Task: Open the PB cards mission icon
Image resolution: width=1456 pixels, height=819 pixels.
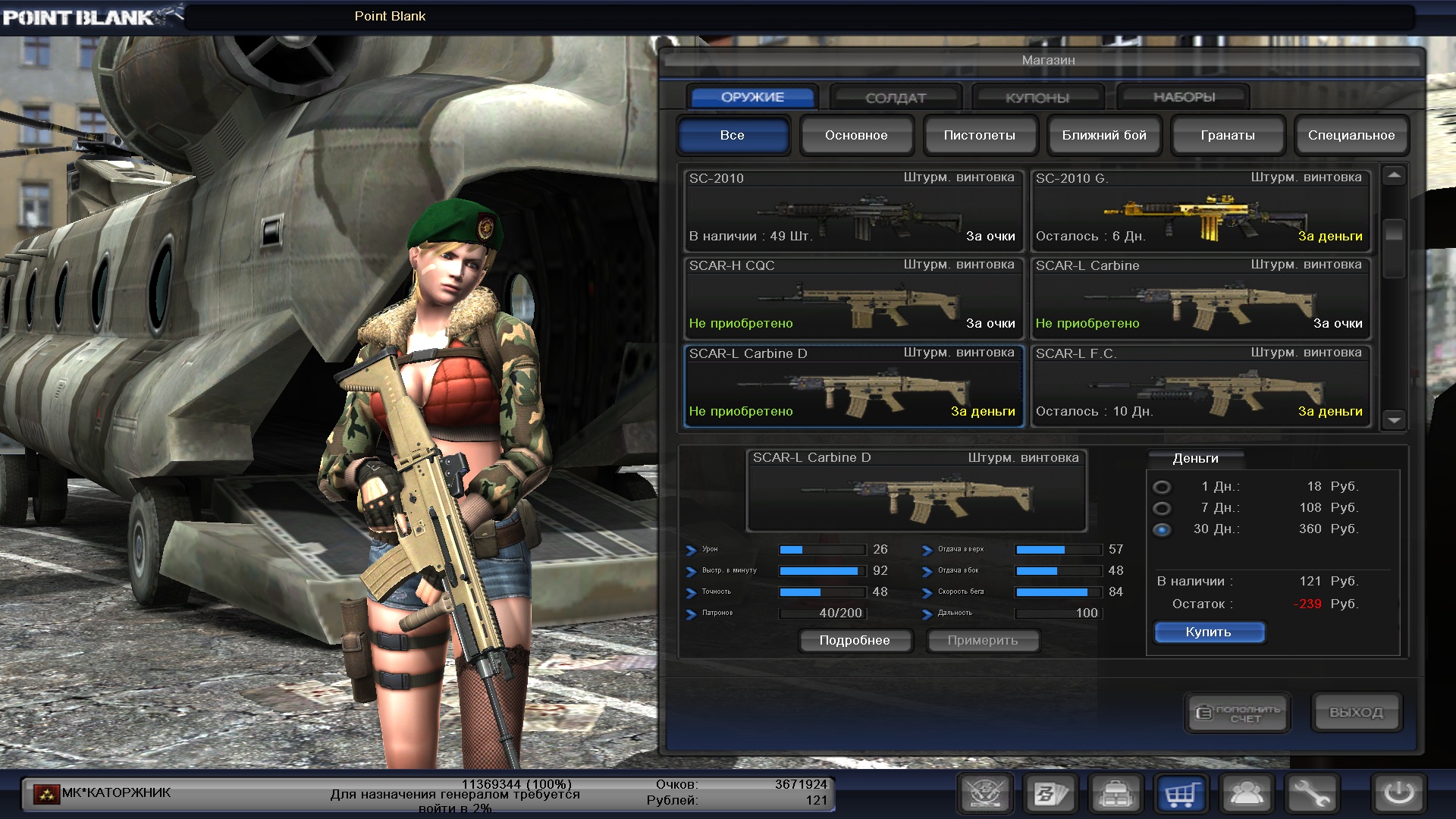Action: coord(1050,794)
